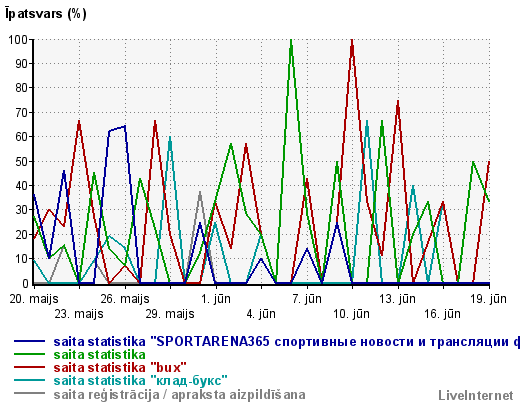520x405 pixels.
Task: Click the green legend line swatch
Action: [x=29, y=355]
